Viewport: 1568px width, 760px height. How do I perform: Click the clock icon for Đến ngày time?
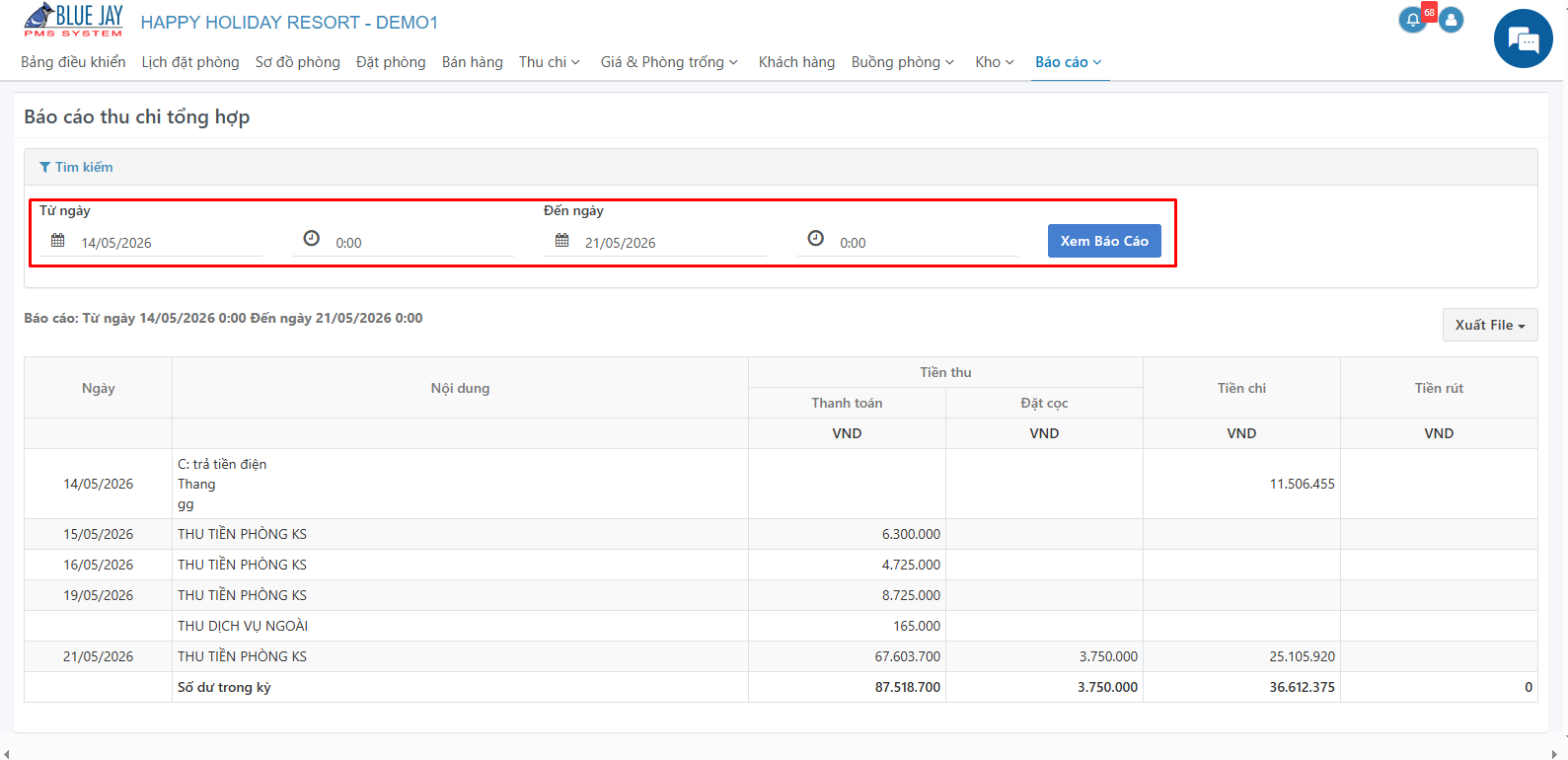pyautogui.click(x=816, y=239)
